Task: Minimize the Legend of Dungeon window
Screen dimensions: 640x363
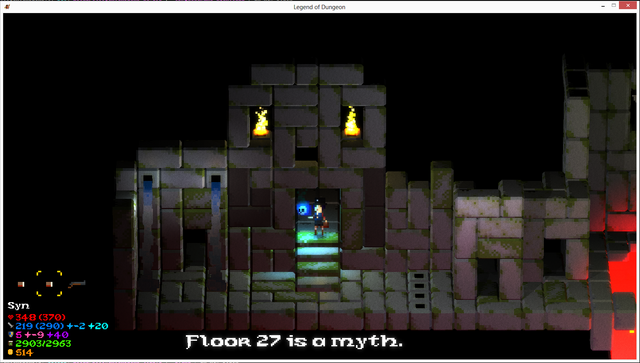Action: (x=603, y=6)
